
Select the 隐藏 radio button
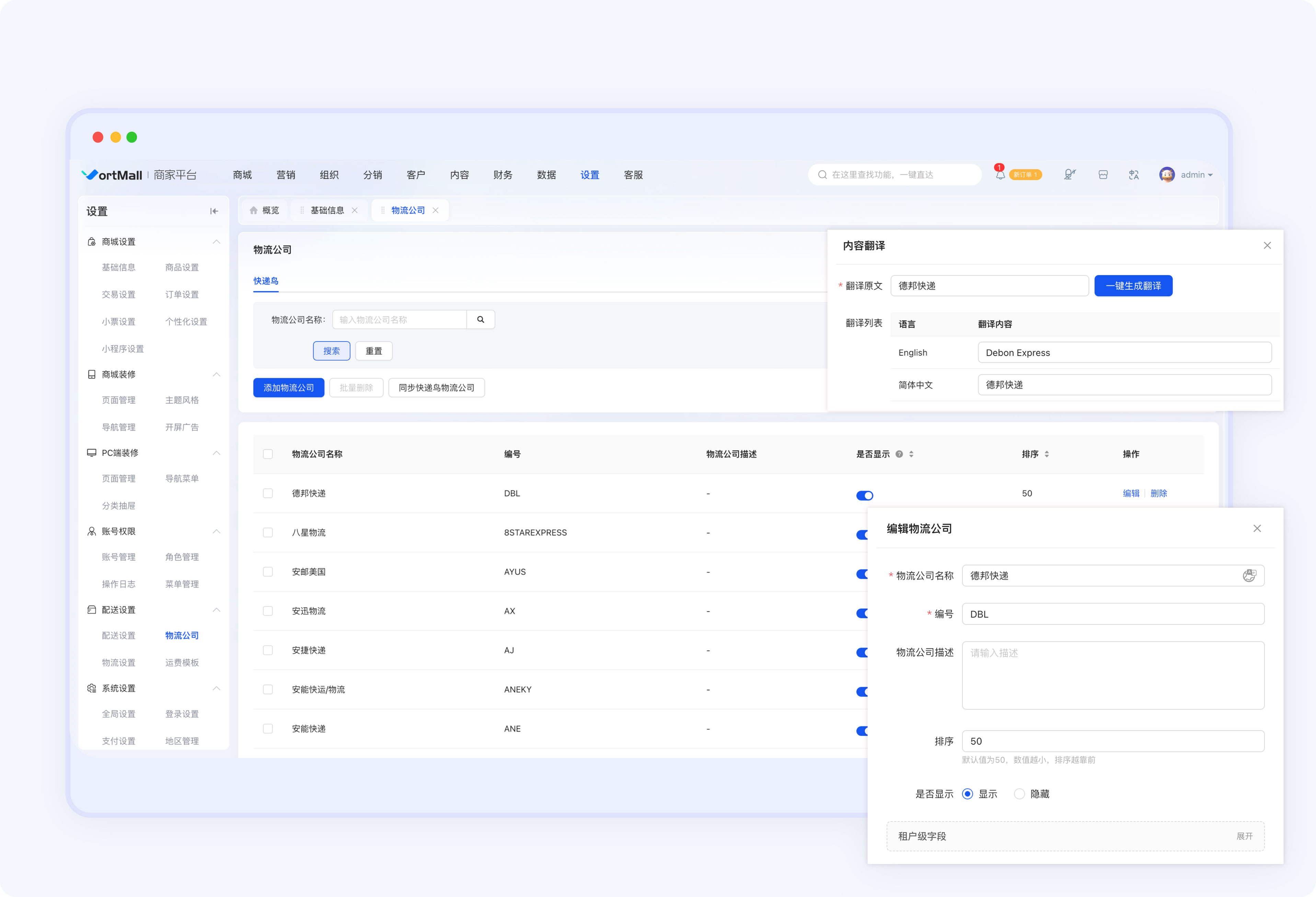coord(1019,794)
